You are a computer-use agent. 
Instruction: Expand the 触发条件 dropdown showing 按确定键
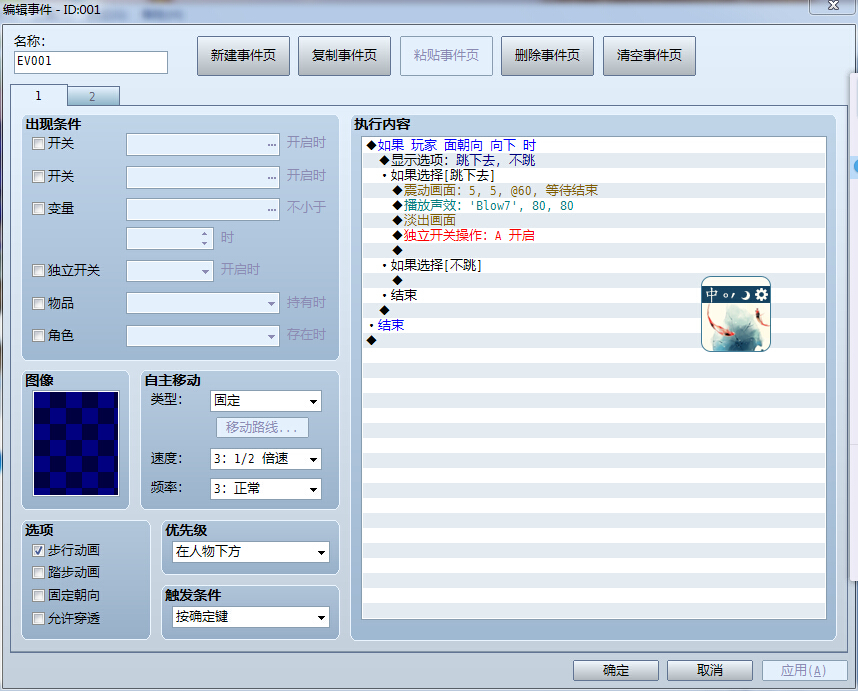[251, 617]
